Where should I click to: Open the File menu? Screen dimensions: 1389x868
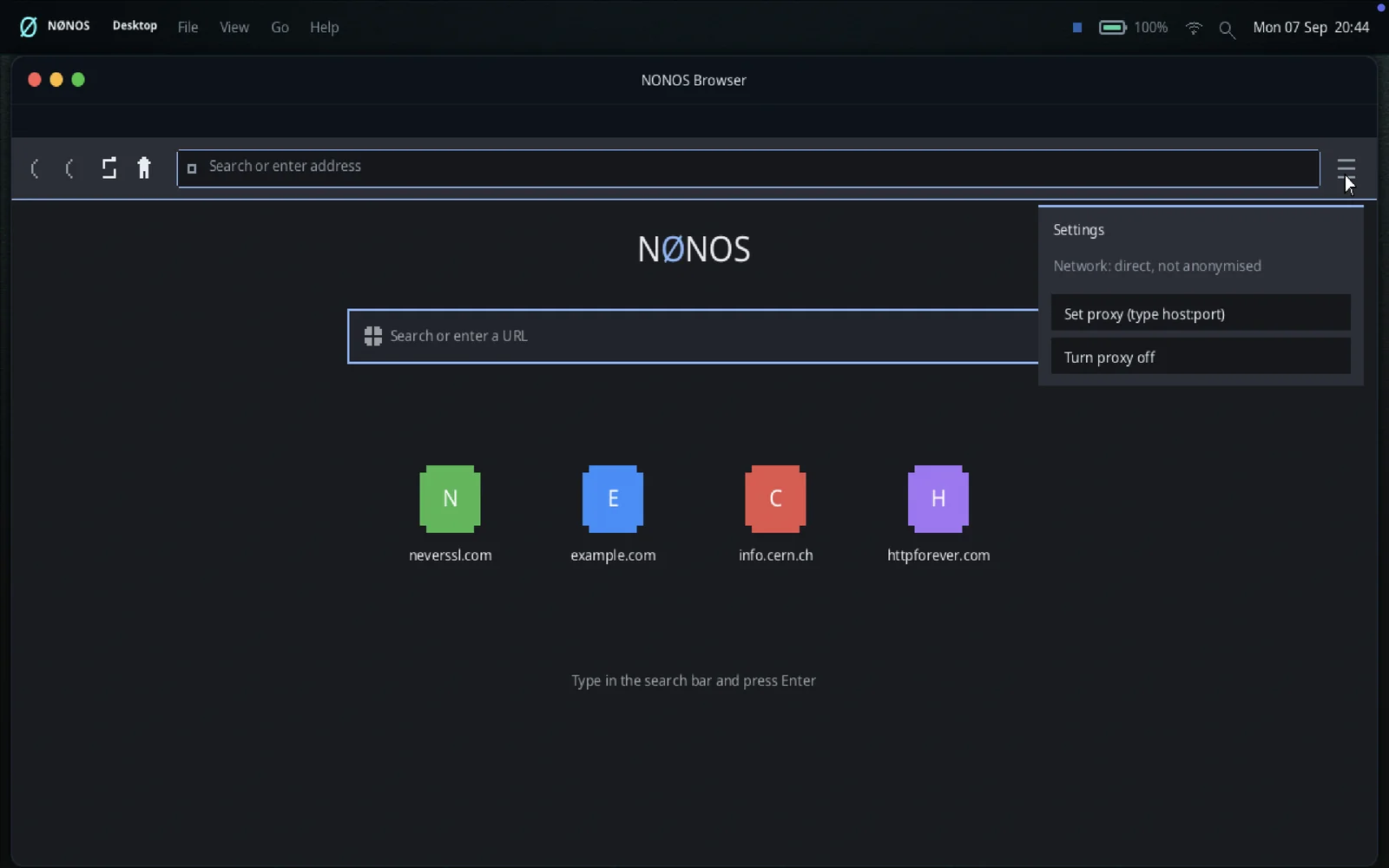click(x=188, y=27)
